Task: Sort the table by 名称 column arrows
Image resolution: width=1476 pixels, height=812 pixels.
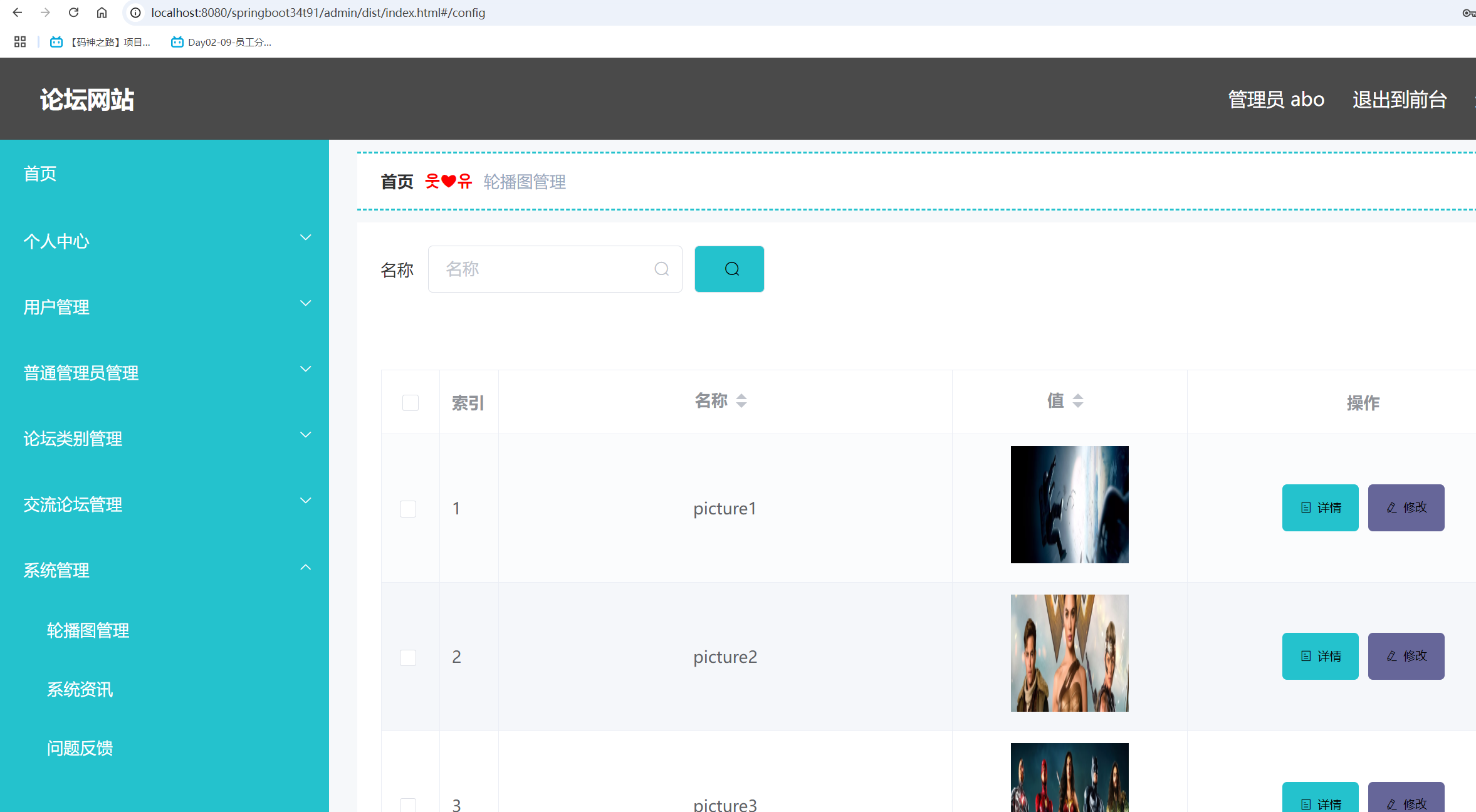Action: [742, 401]
